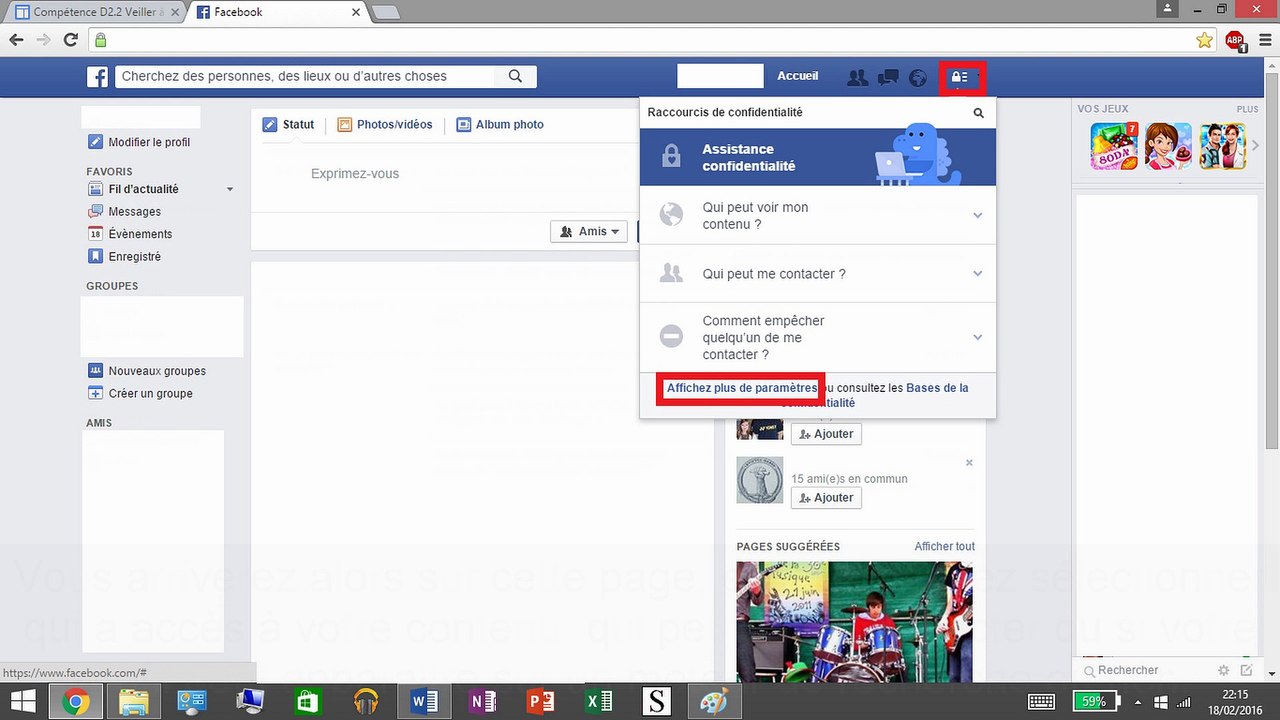1280x720 pixels.
Task: Dismiss the friend suggestion with 15 mutual friends
Action: (x=969, y=463)
